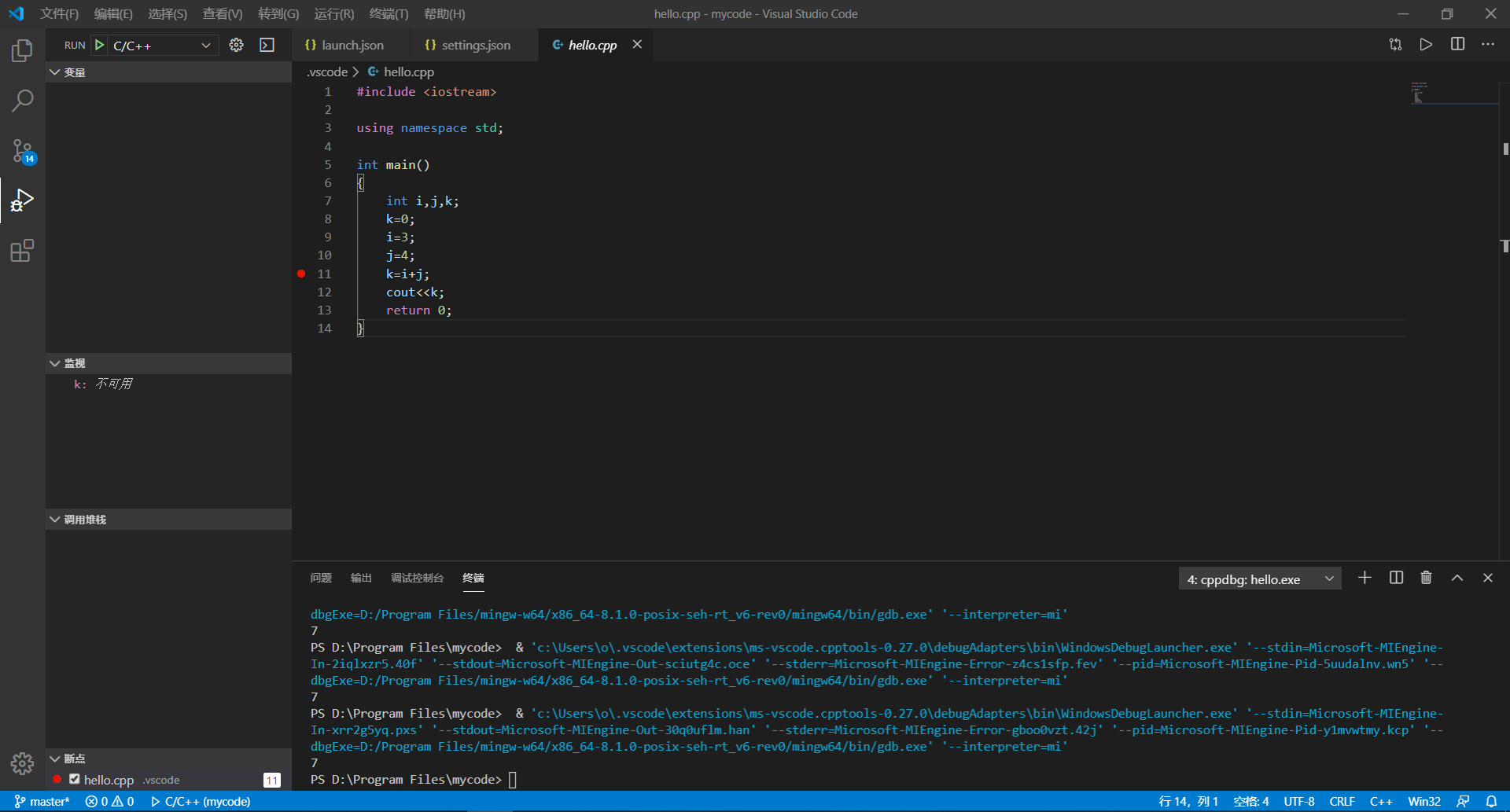Open terminal selector dropdown cppdbg: hello.exe
The image size is (1510, 812).
[1259, 579]
